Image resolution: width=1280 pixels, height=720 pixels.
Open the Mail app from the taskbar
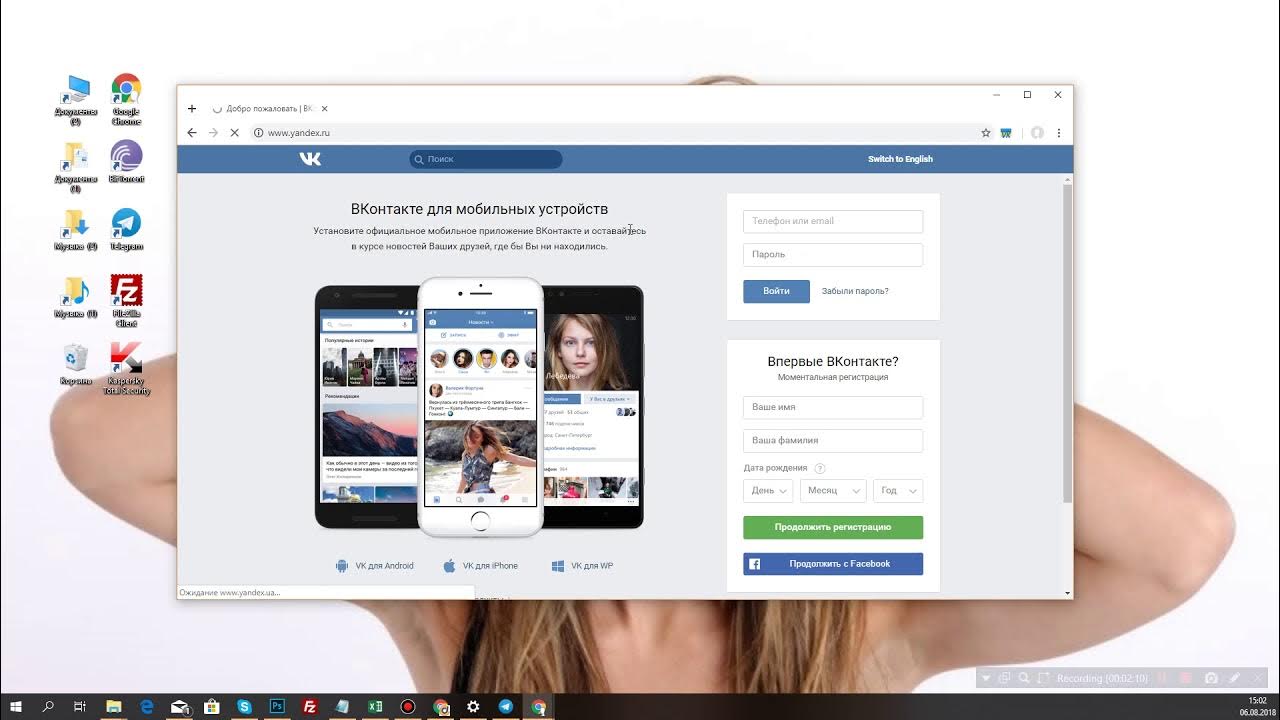click(179, 707)
